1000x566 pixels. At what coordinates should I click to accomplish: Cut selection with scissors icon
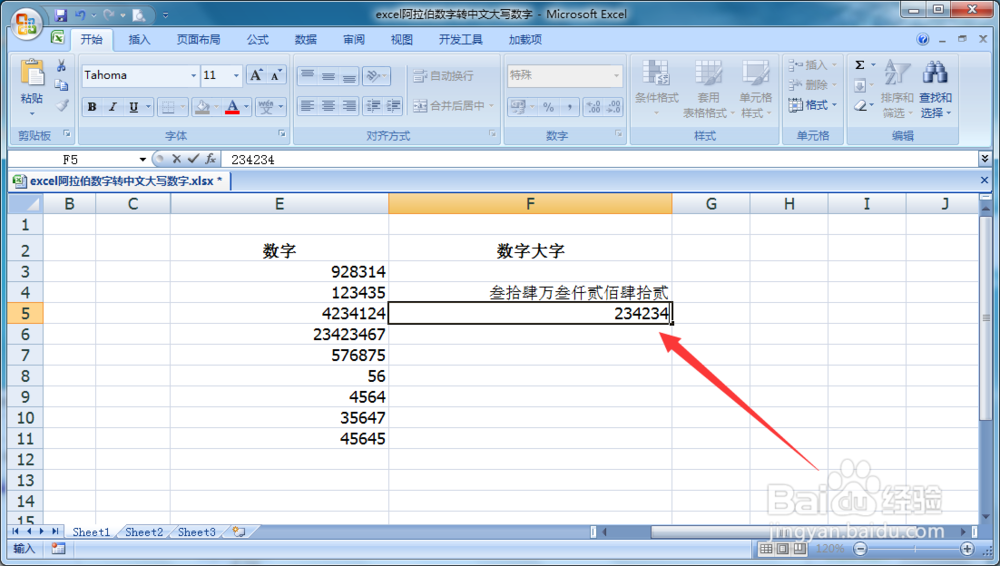point(61,66)
